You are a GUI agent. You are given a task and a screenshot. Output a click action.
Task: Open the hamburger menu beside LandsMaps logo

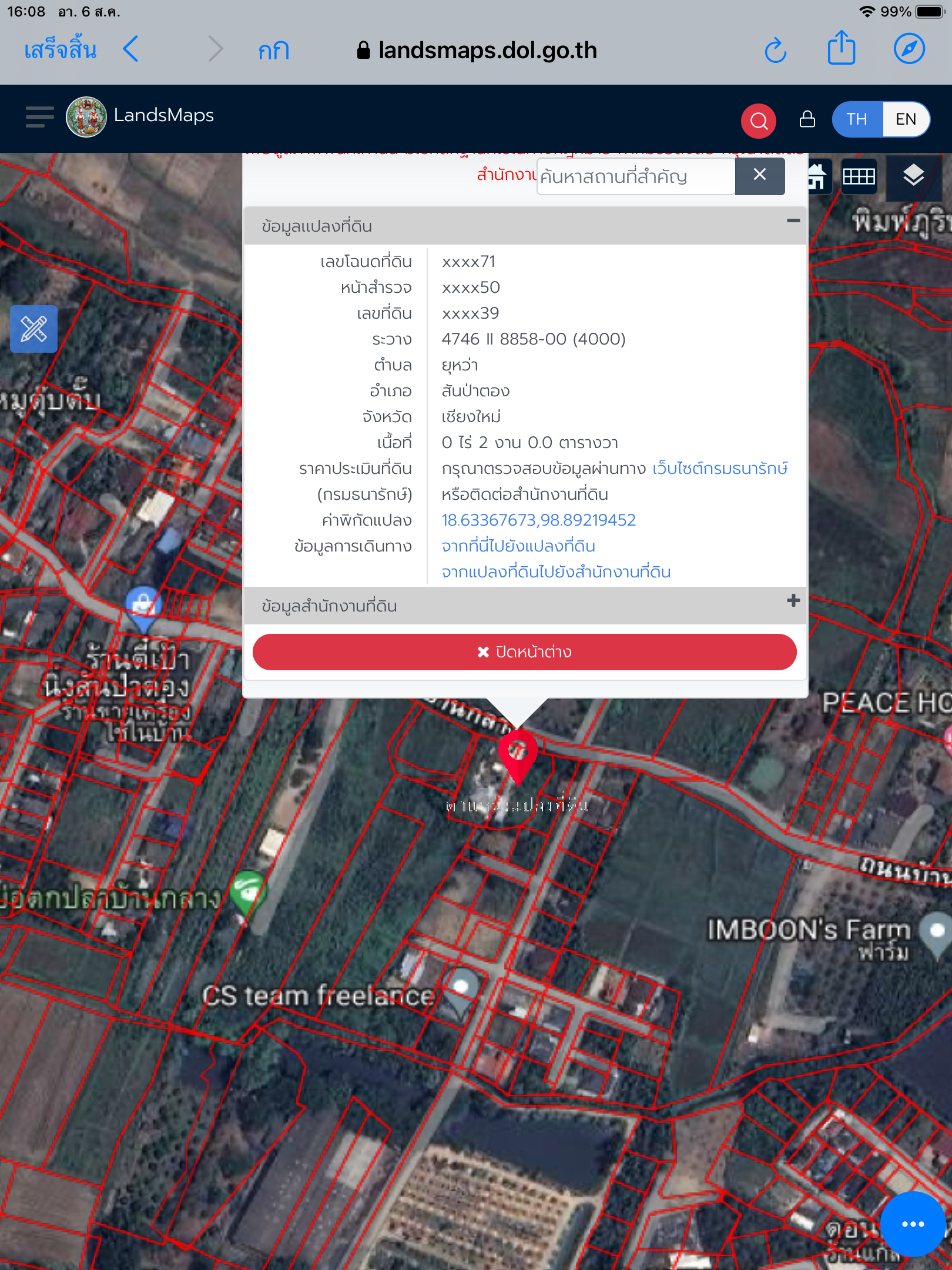pyautogui.click(x=39, y=117)
